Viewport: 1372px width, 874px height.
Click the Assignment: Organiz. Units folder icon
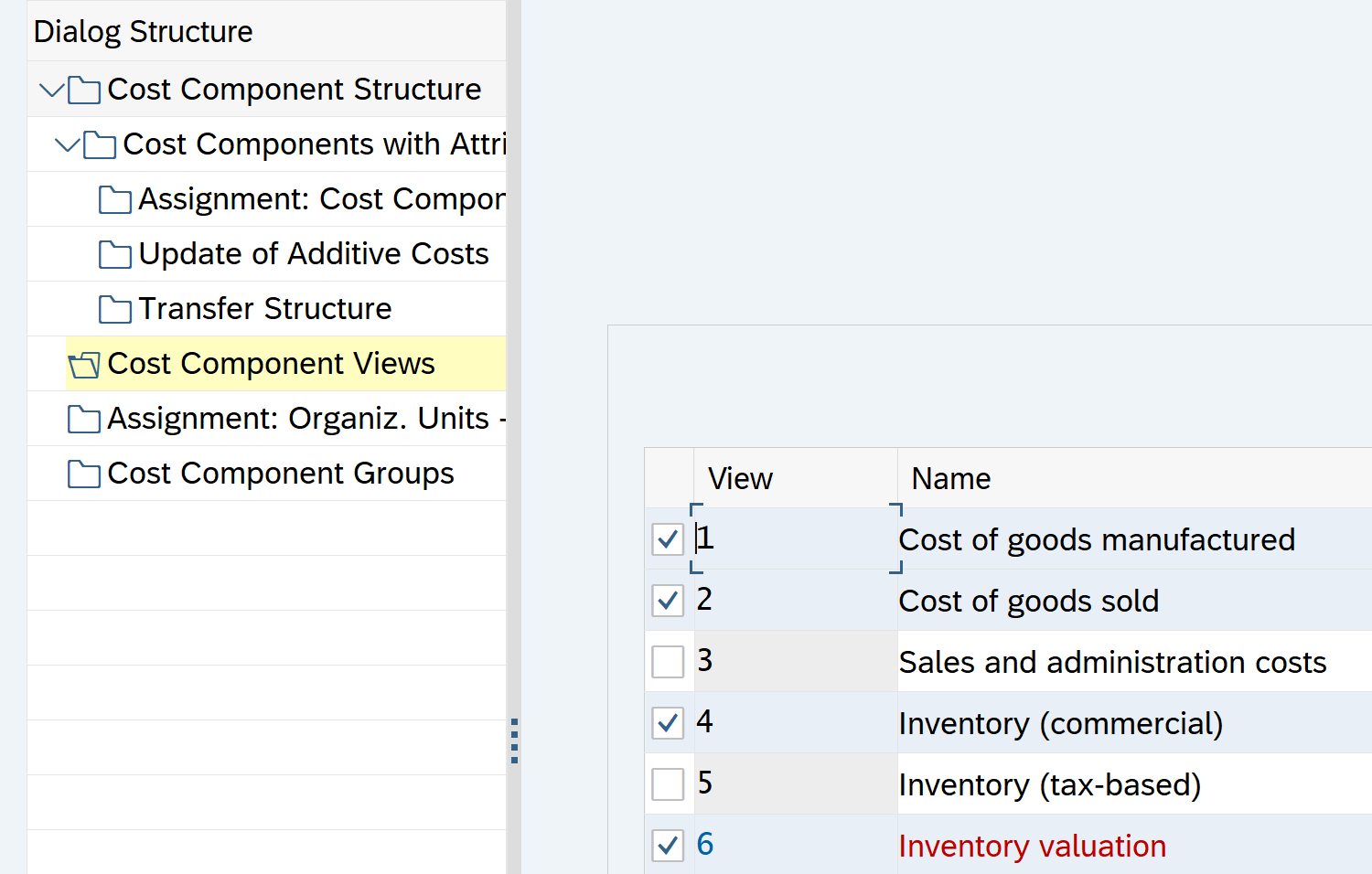tap(84, 420)
